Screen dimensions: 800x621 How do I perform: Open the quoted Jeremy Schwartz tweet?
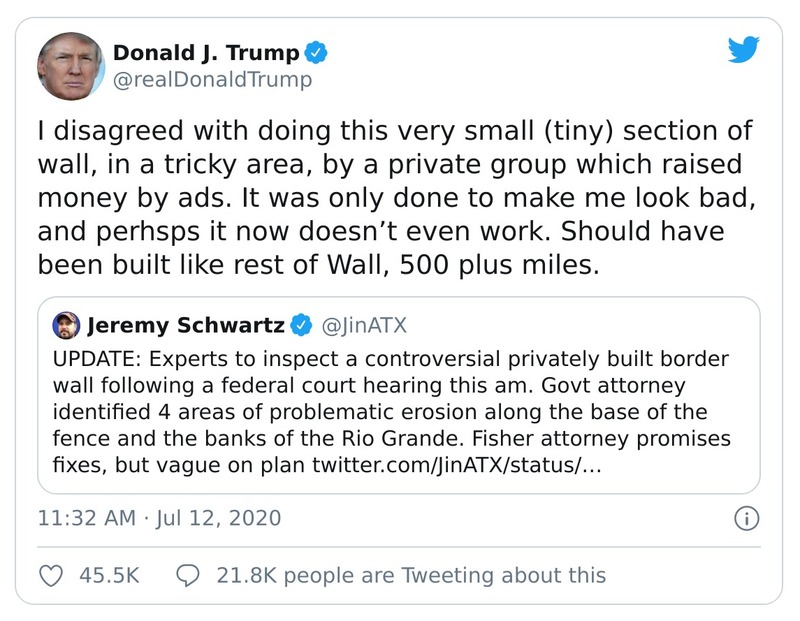click(x=400, y=390)
